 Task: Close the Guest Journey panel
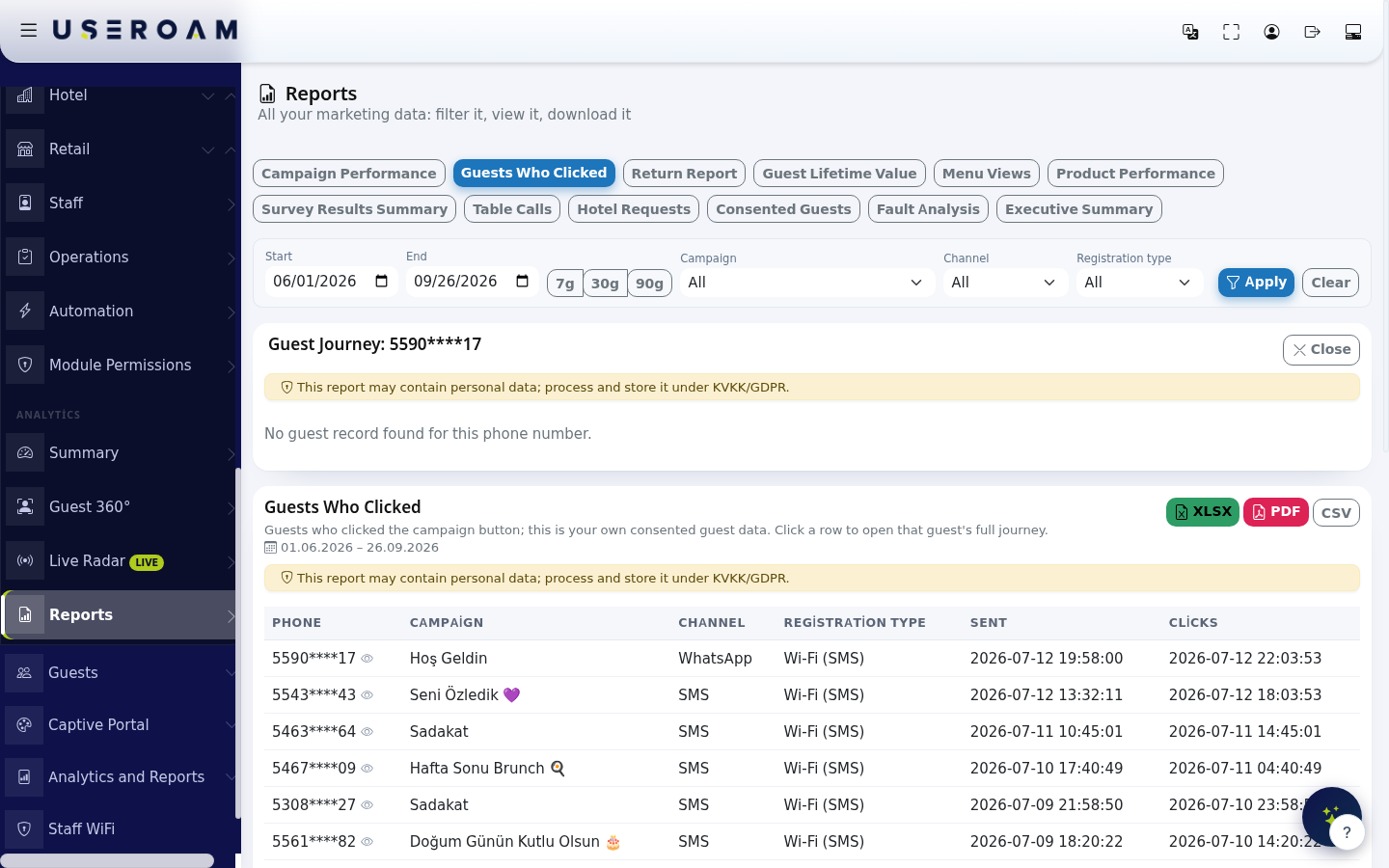pos(1321,350)
